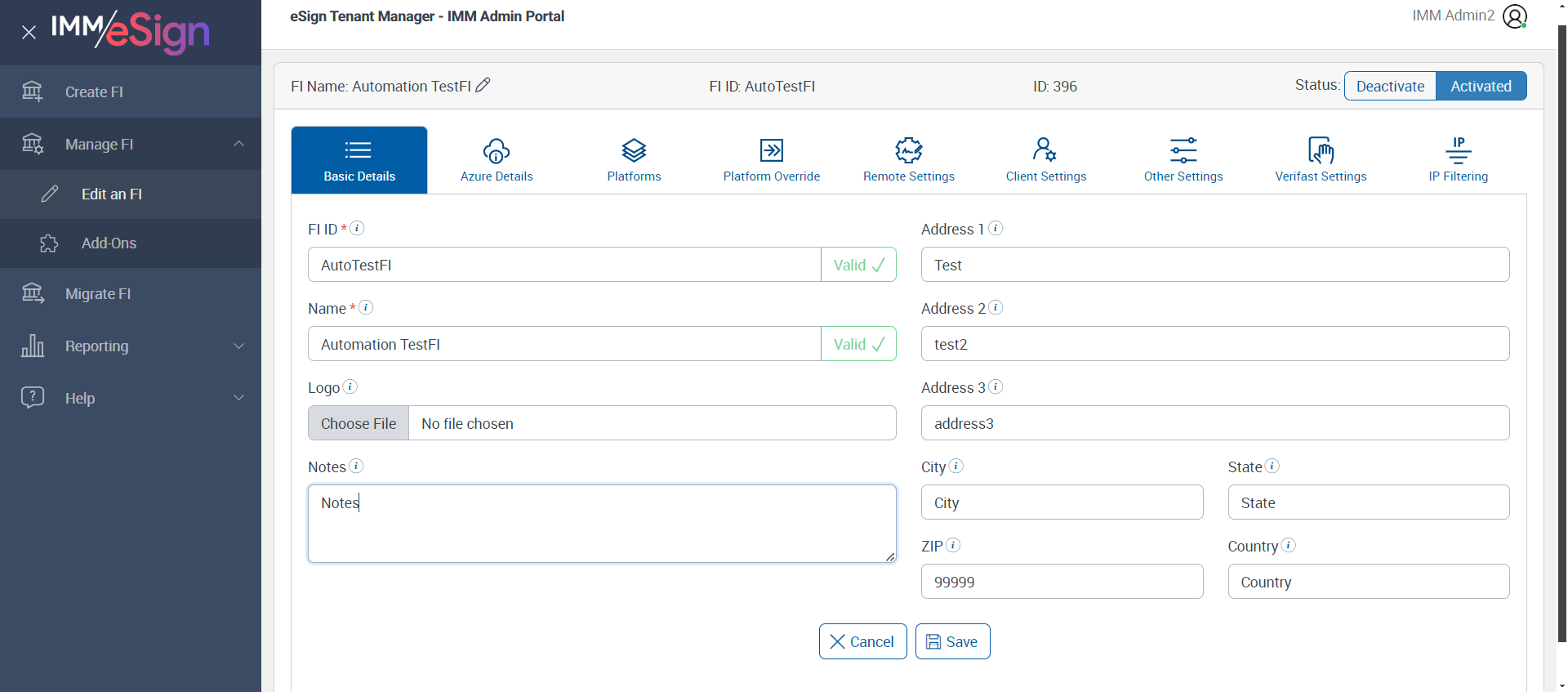The height and width of the screenshot is (692, 1568).
Task: Expand the Reporting menu chevron
Action: 239,346
